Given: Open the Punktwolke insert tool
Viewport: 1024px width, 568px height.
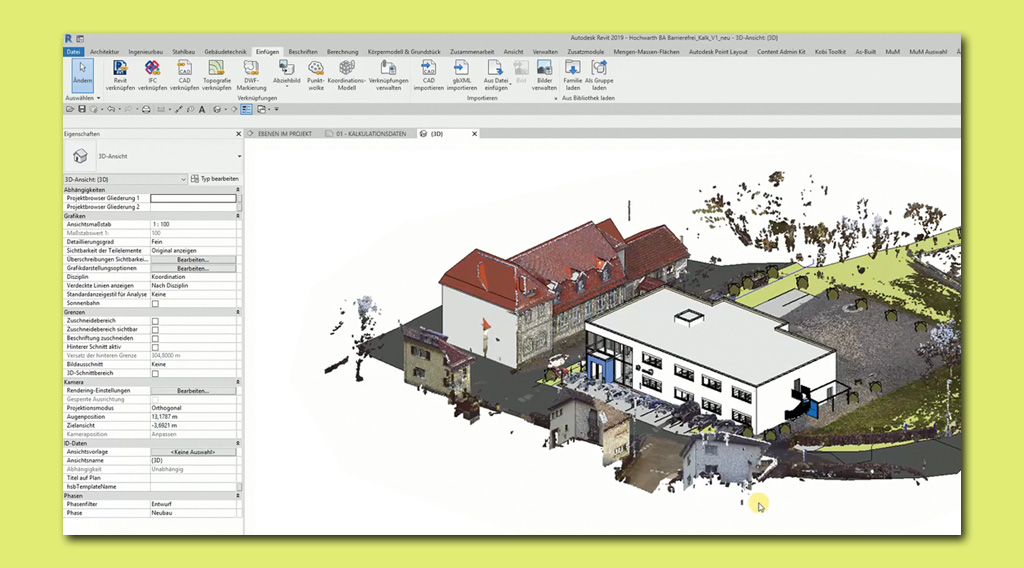Looking at the screenshot, I should (316, 69).
